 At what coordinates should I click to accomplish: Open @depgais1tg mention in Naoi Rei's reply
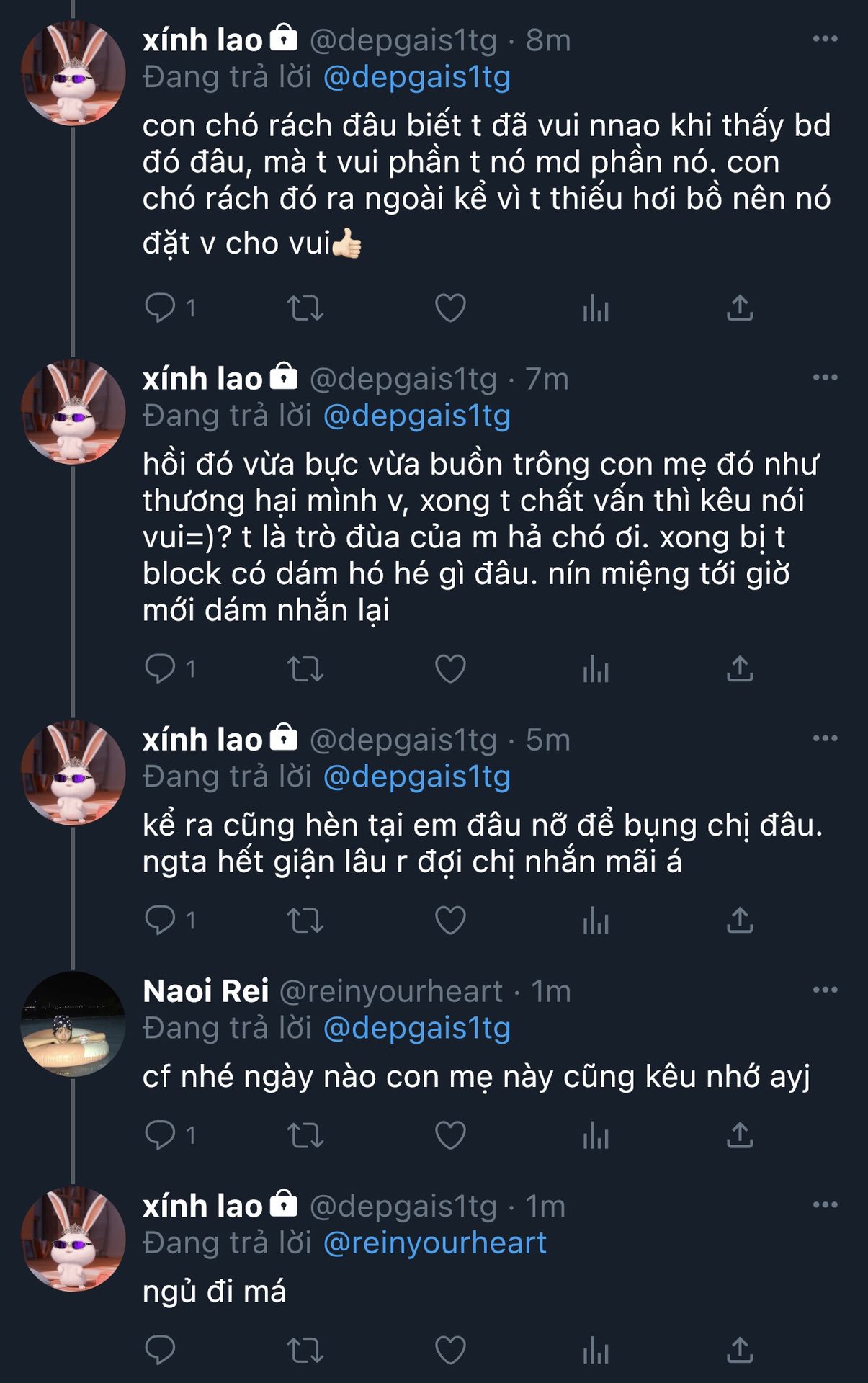point(417,1029)
